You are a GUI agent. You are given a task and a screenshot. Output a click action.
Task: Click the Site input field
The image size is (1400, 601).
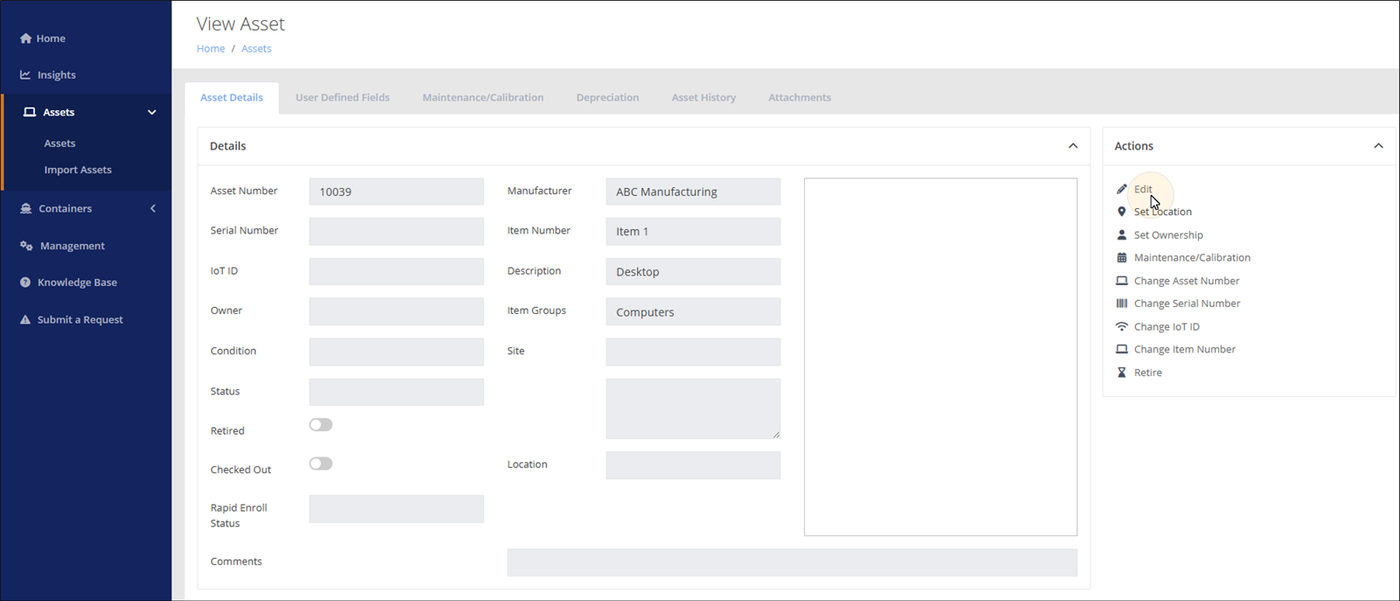click(693, 352)
